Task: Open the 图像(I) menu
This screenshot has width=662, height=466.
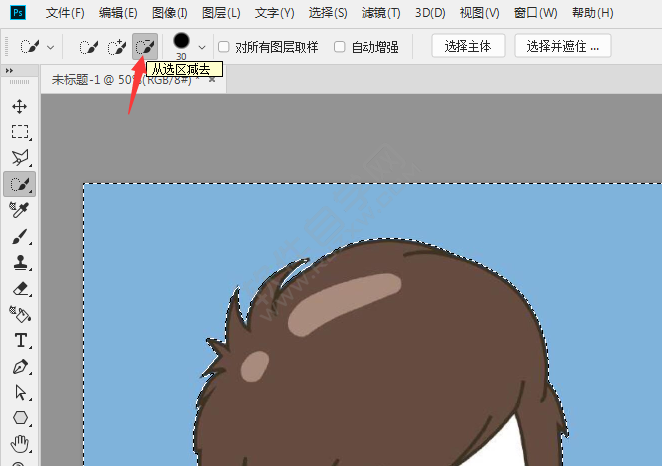Action: [x=170, y=13]
